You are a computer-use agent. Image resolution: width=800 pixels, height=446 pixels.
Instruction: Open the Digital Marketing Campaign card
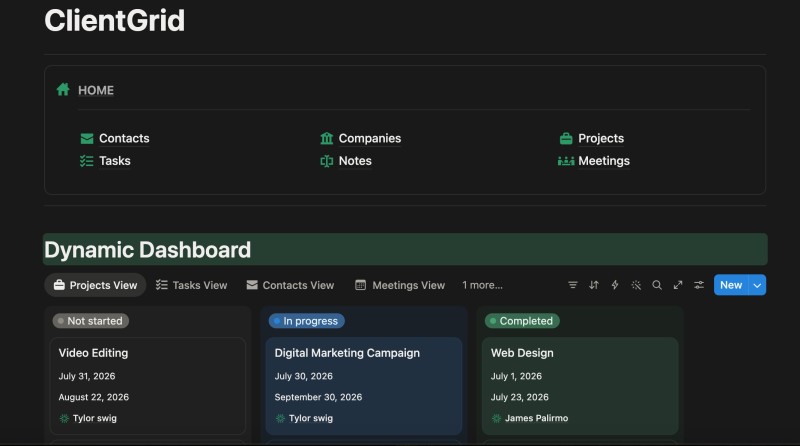[364, 386]
